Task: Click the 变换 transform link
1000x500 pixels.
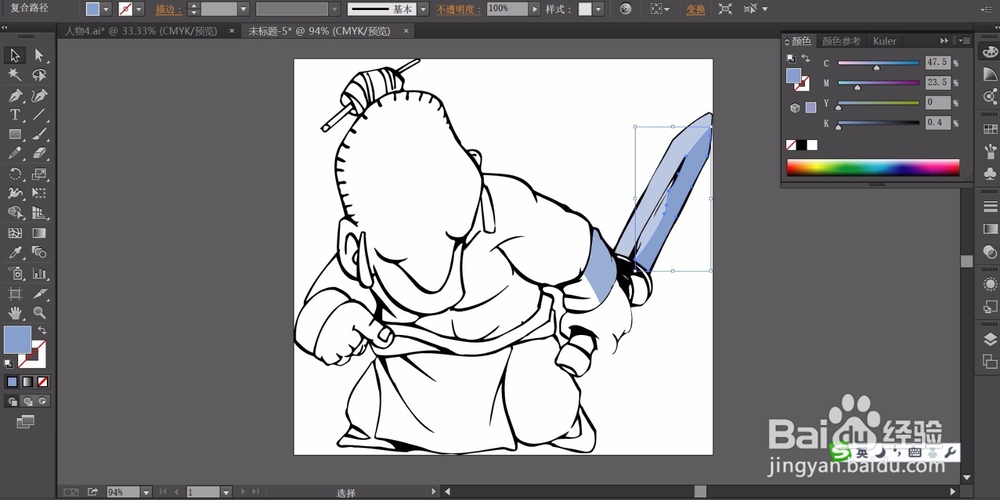Action: 696,10
